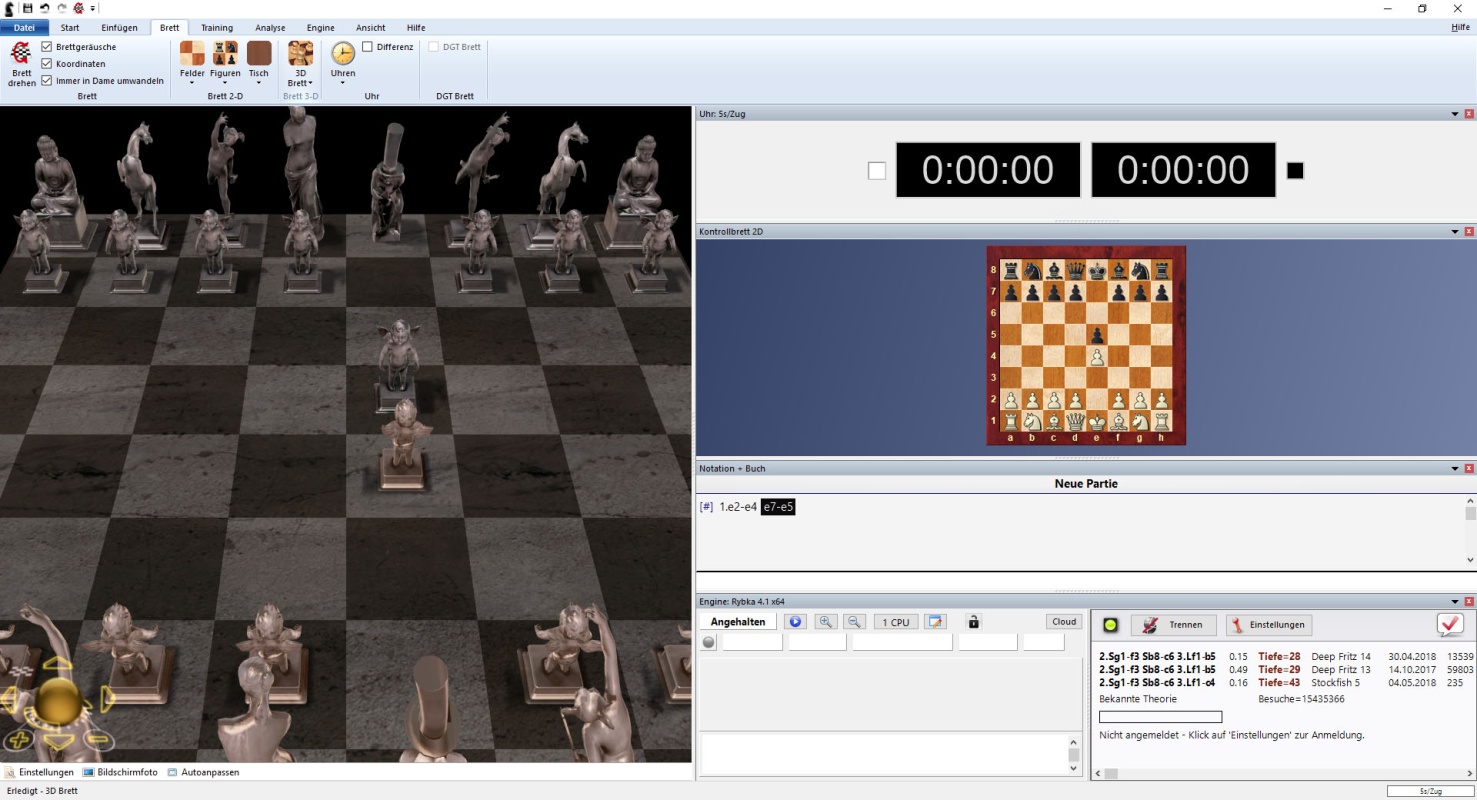The width and height of the screenshot is (1477, 800).
Task: Open cloud Einstellungen with the wrench button
Action: [x=1269, y=625]
